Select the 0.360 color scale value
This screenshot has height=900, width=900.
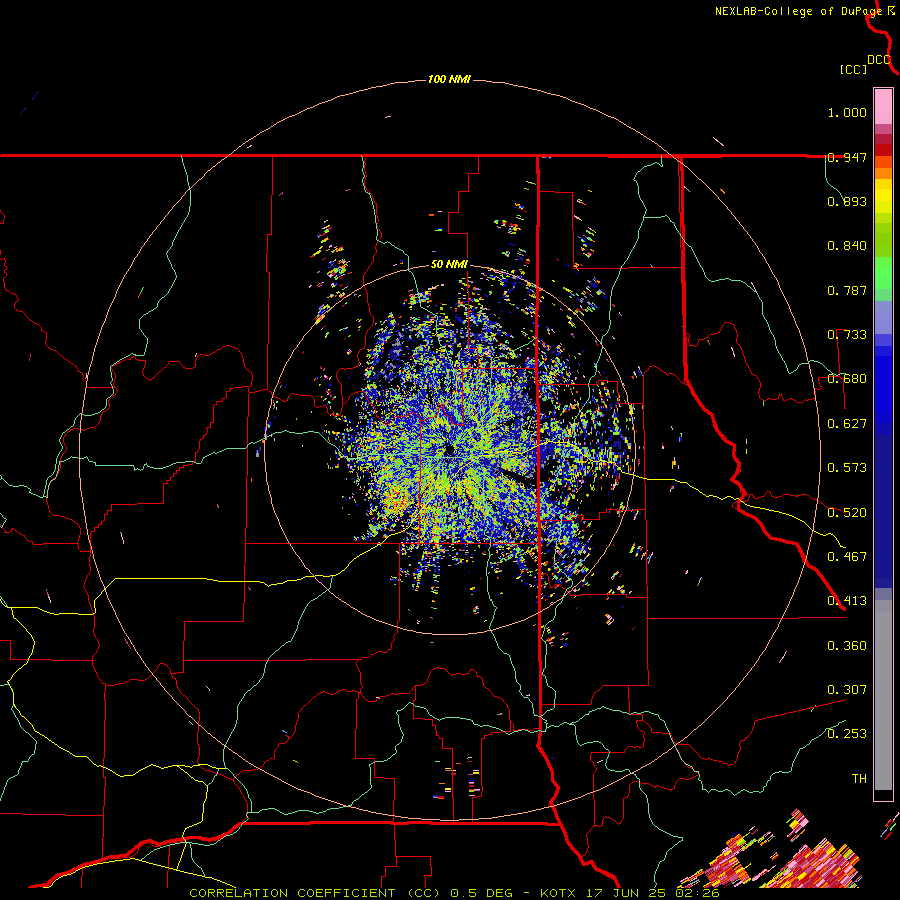point(847,646)
